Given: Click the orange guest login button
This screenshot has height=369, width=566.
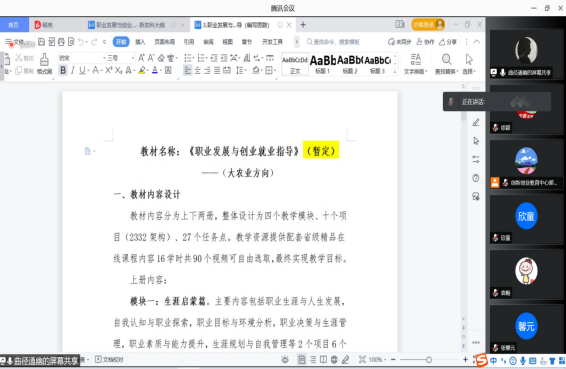Looking at the screenshot, I should [x=428, y=25].
